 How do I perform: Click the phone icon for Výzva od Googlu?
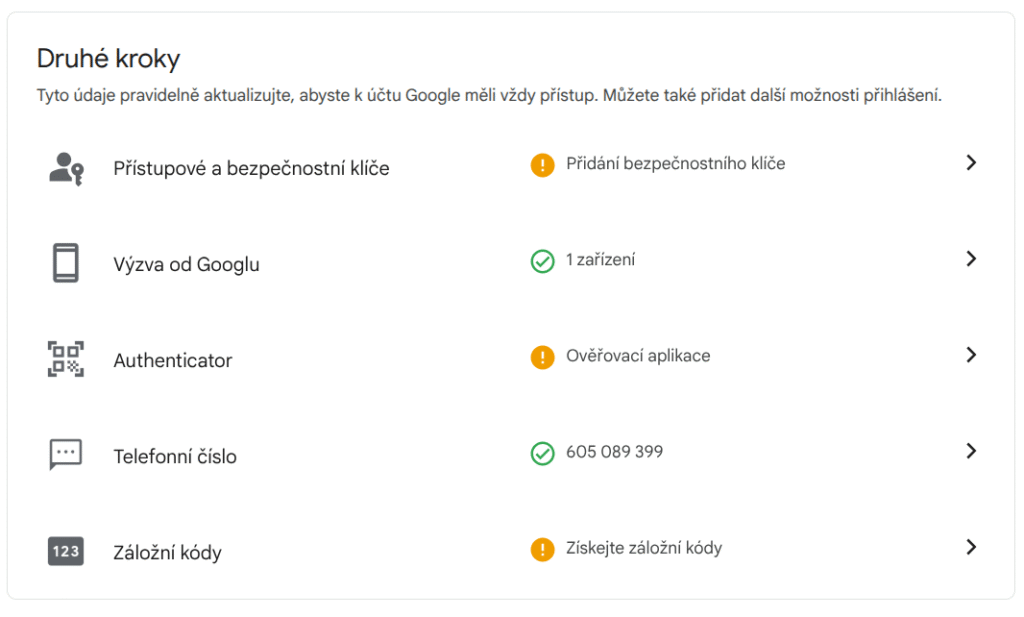(65, 263)
